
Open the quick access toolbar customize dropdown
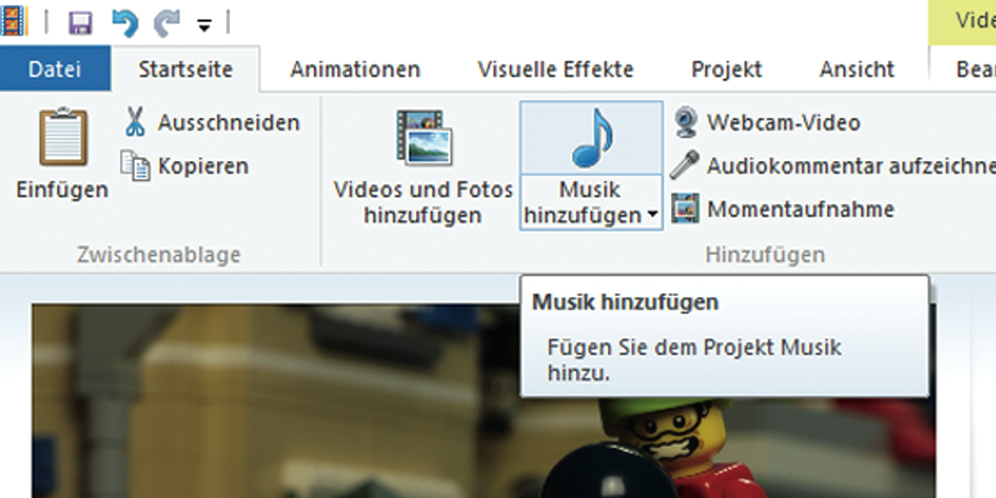204,23
